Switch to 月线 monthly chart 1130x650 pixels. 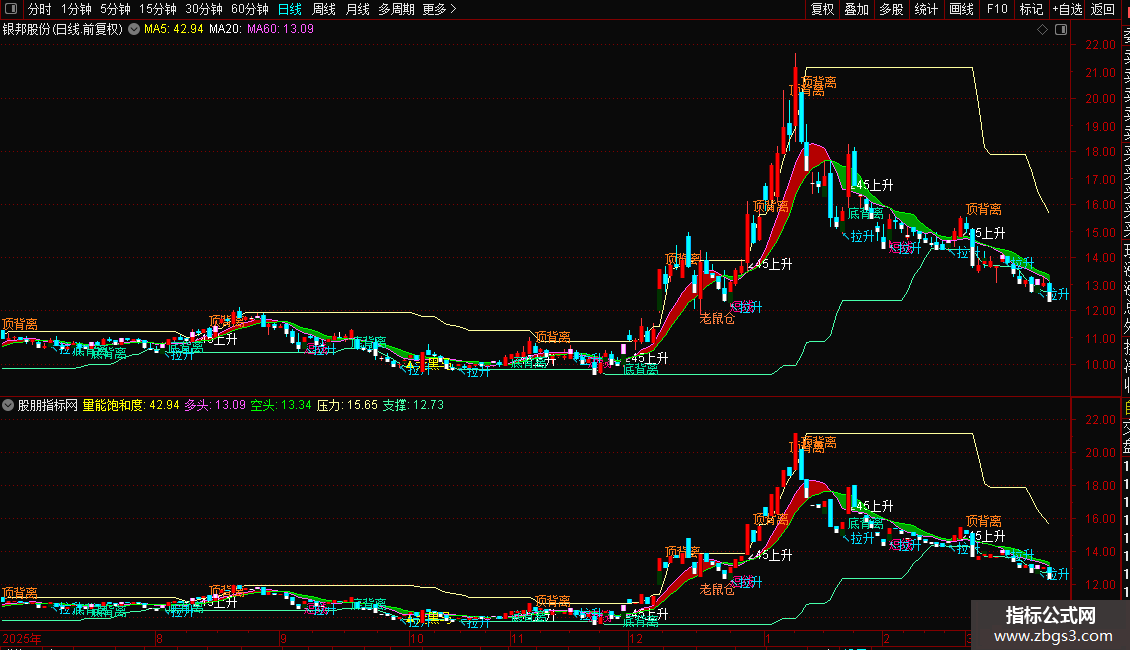click(357, 9)
